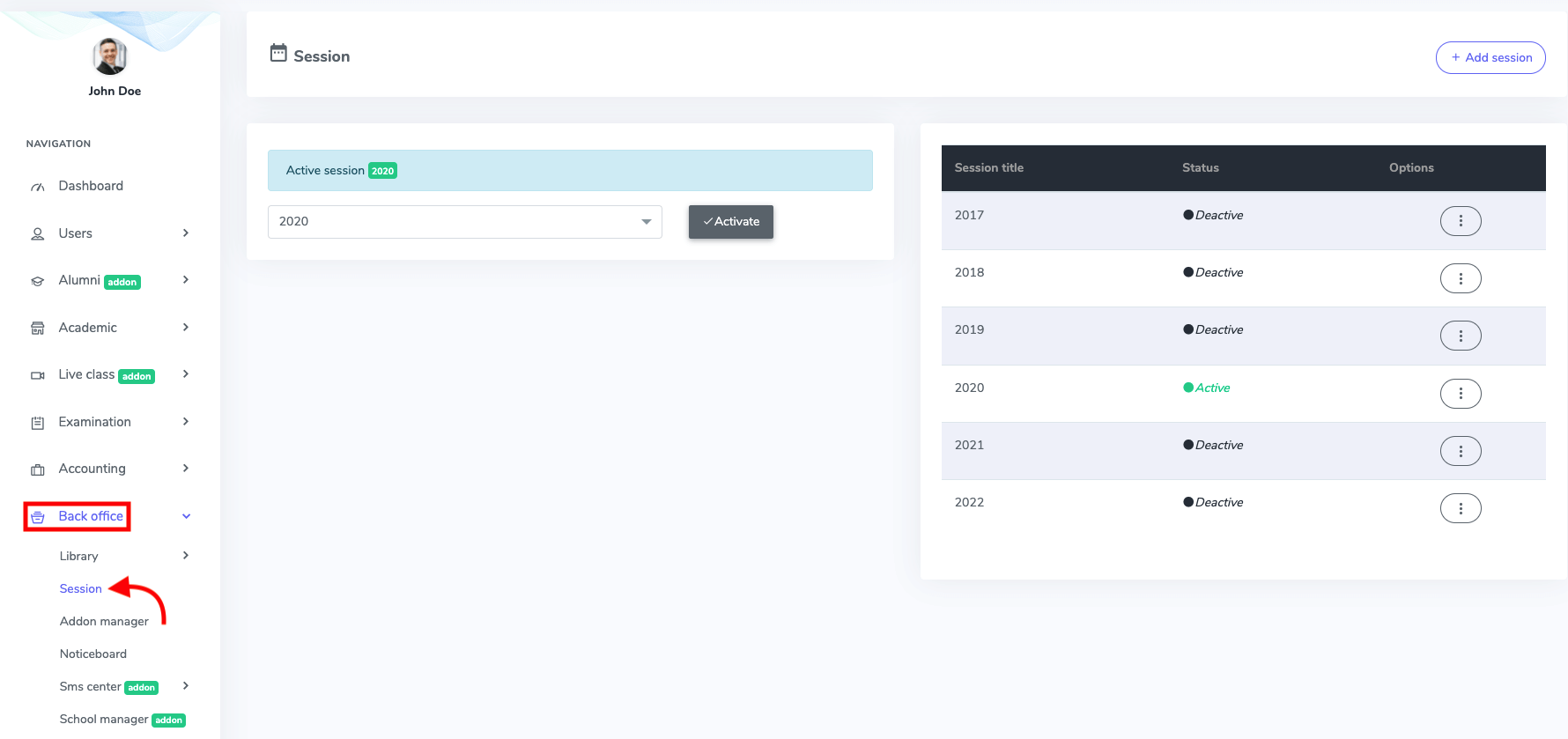Click the Add session button
The width and height of the screenshot is (1568, 739).
pos(1490,58)
